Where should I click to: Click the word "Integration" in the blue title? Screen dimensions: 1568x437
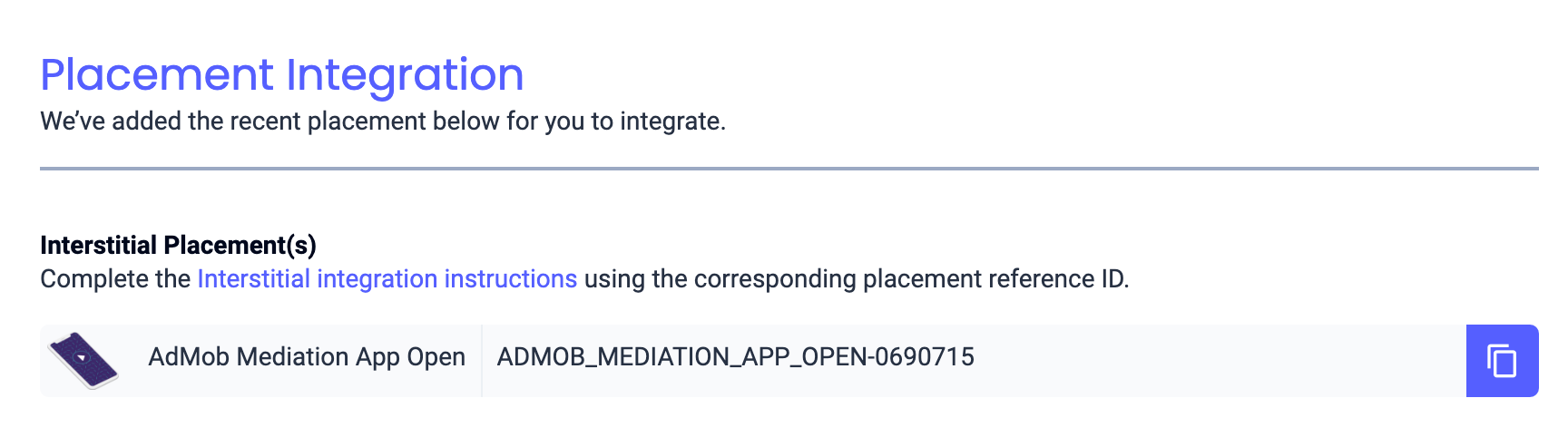coord(406,75)
